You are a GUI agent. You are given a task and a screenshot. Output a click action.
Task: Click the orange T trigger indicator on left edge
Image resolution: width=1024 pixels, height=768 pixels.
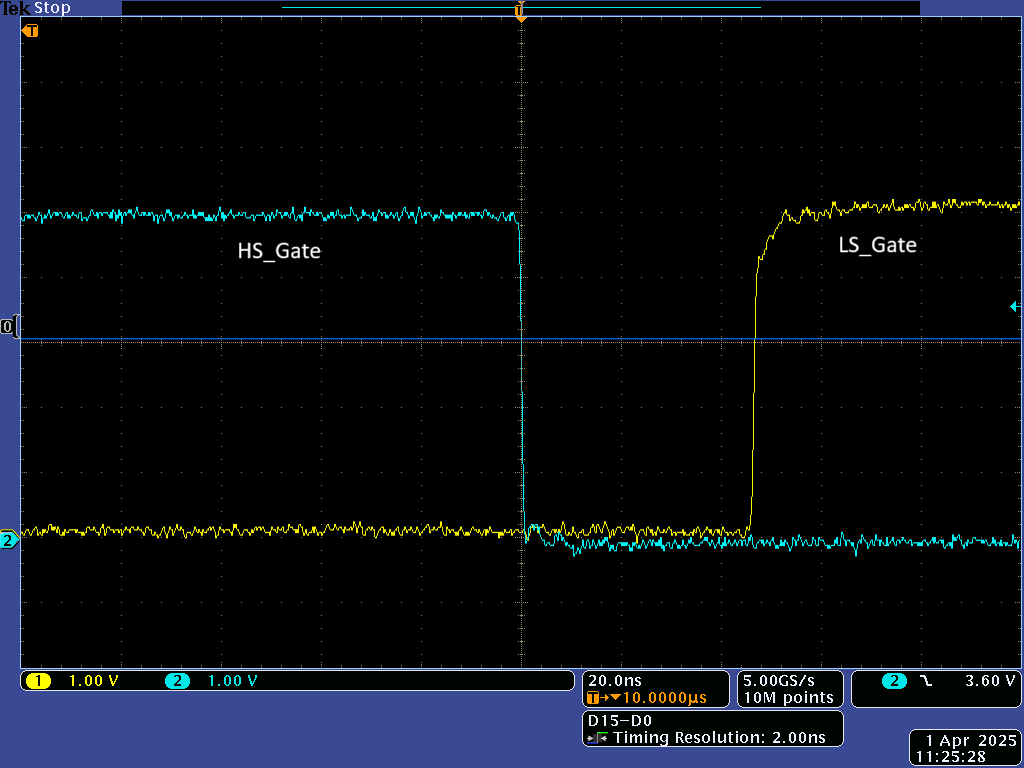29,31
